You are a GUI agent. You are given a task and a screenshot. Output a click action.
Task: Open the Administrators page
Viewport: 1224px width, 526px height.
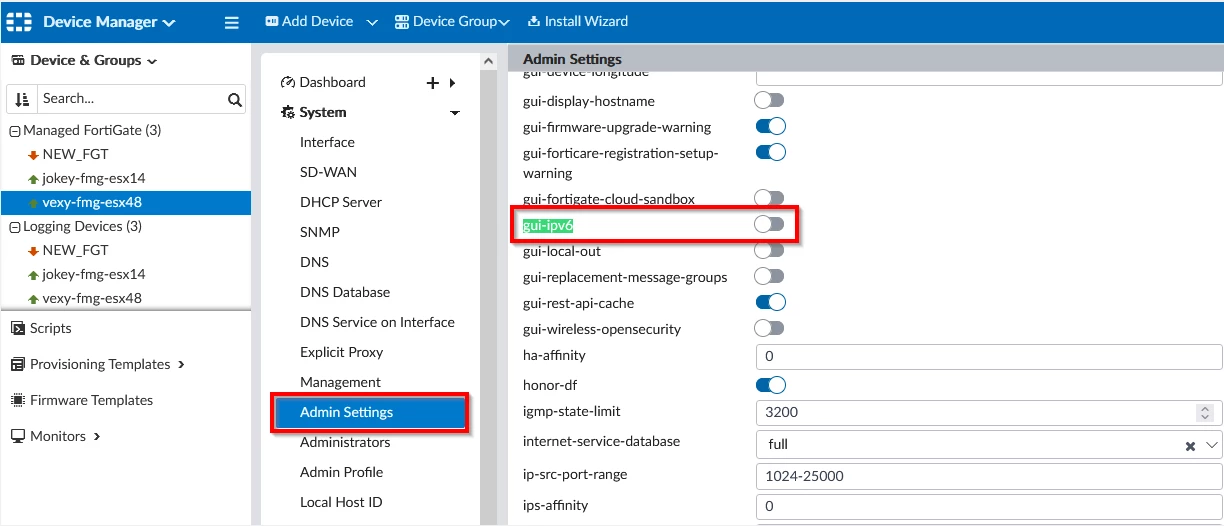pos(345,442)
